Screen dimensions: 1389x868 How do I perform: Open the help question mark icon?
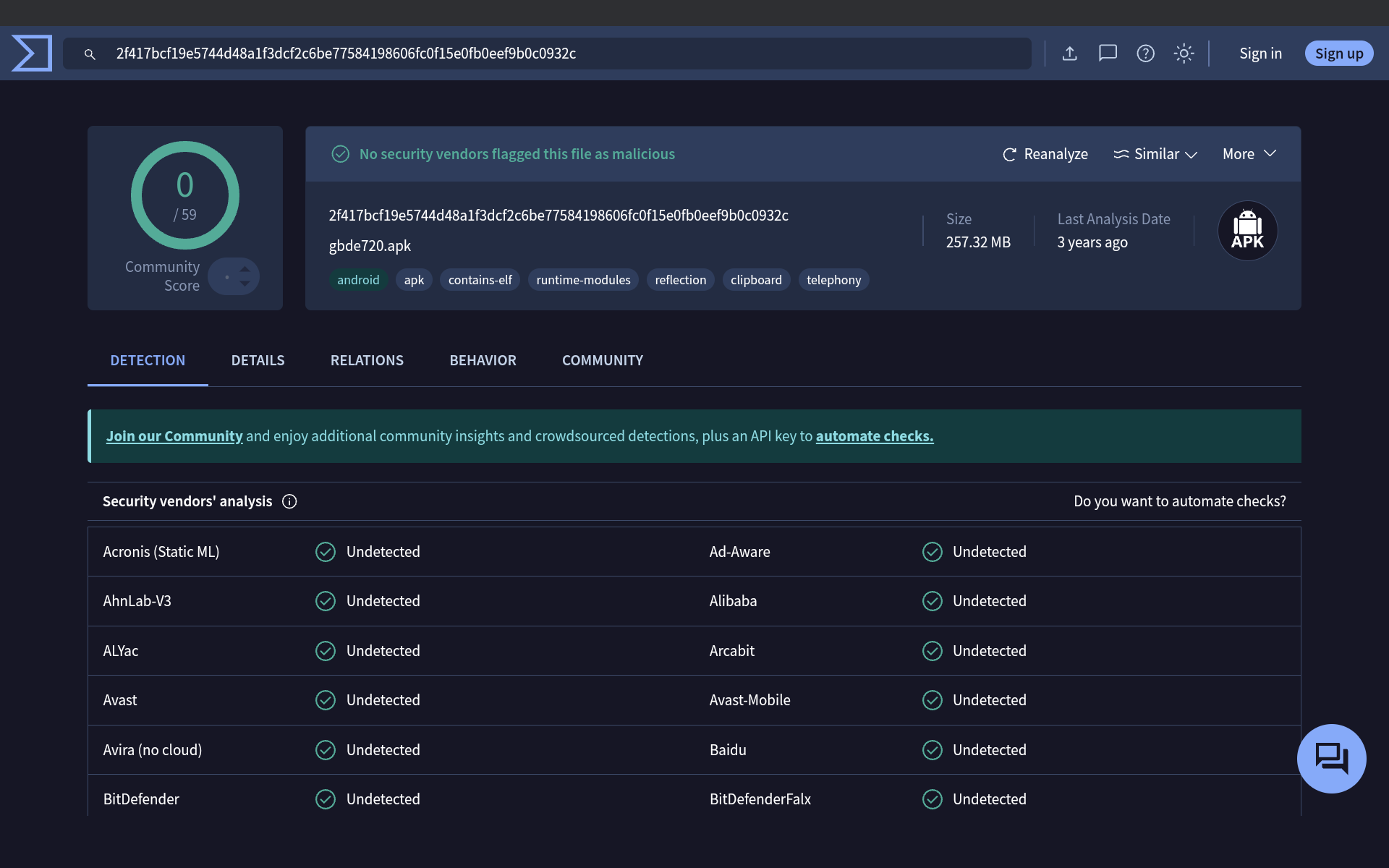[x=1145, y=54]
